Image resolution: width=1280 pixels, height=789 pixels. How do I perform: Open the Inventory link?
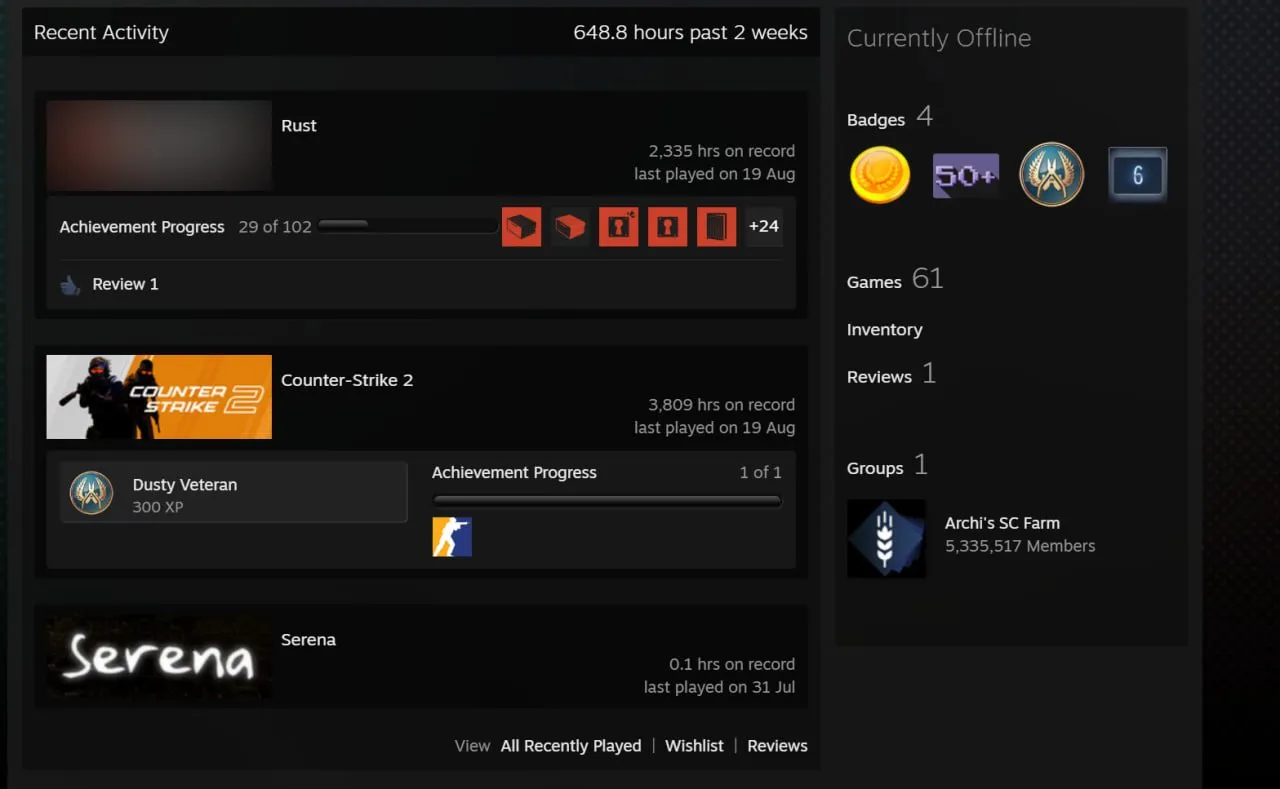pyautogui.click(x=885, y=330)
